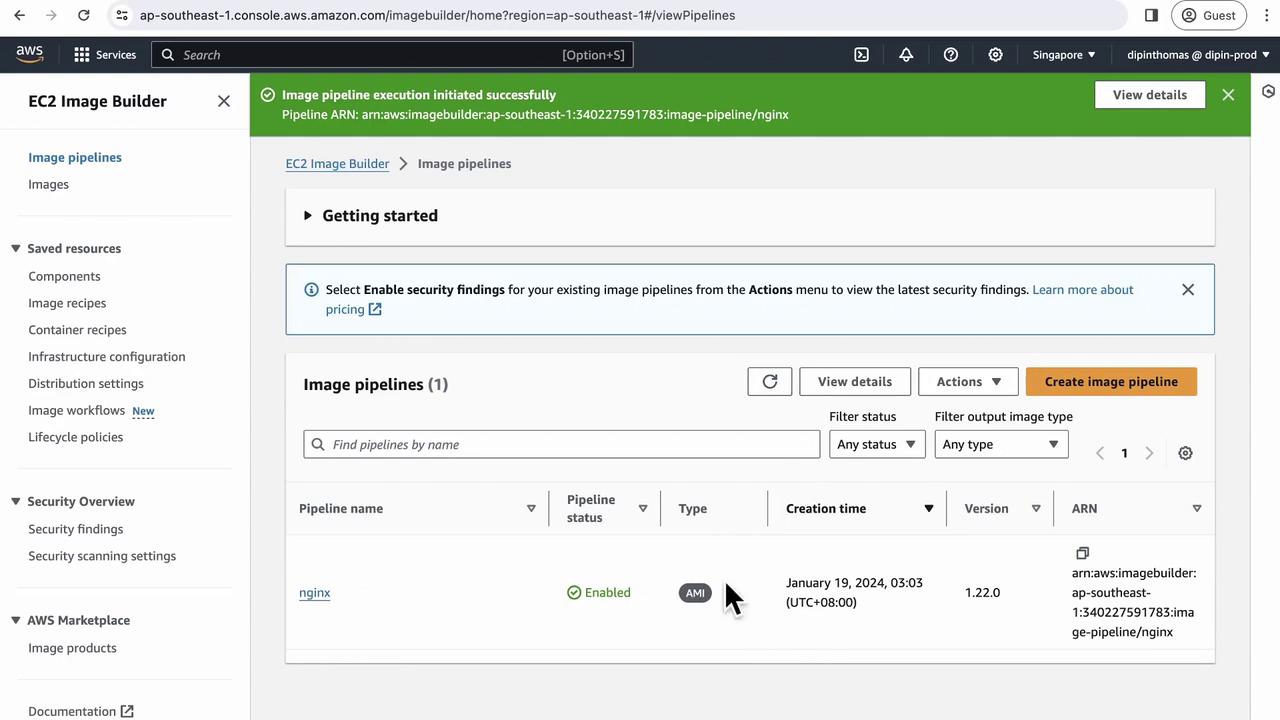The image size is (1280, 720).
Task: Open the notifications bell
Action: tap(906, 55)
